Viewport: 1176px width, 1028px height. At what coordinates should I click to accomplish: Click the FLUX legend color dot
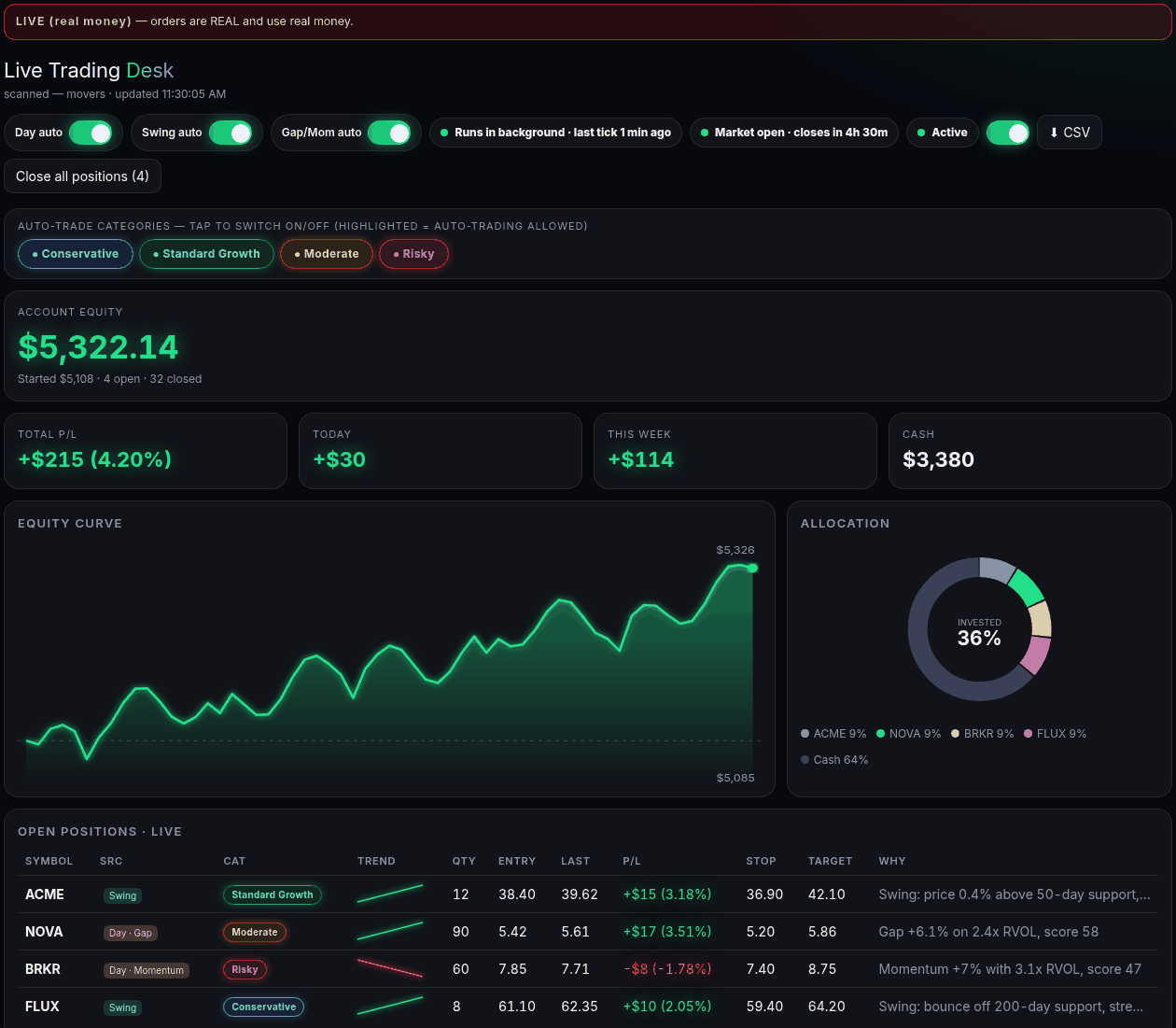coord(1028,734)
